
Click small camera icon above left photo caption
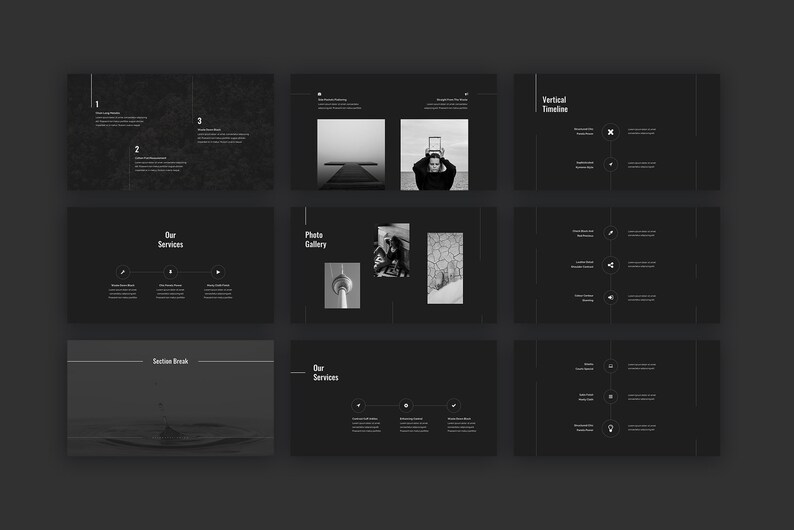[x=320, y=94]
